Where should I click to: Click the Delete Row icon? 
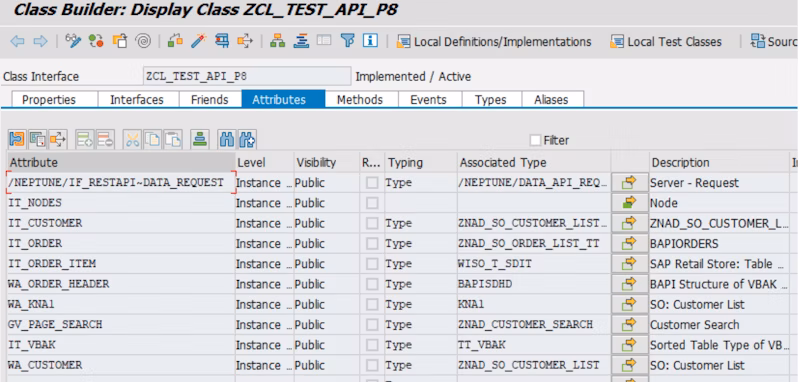pyautogui.click(x=105, y=139)
